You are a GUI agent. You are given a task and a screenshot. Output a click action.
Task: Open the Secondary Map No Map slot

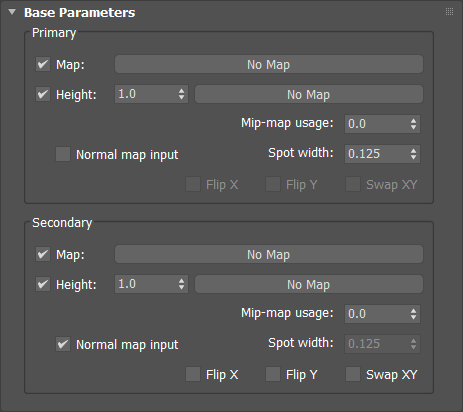269,254
